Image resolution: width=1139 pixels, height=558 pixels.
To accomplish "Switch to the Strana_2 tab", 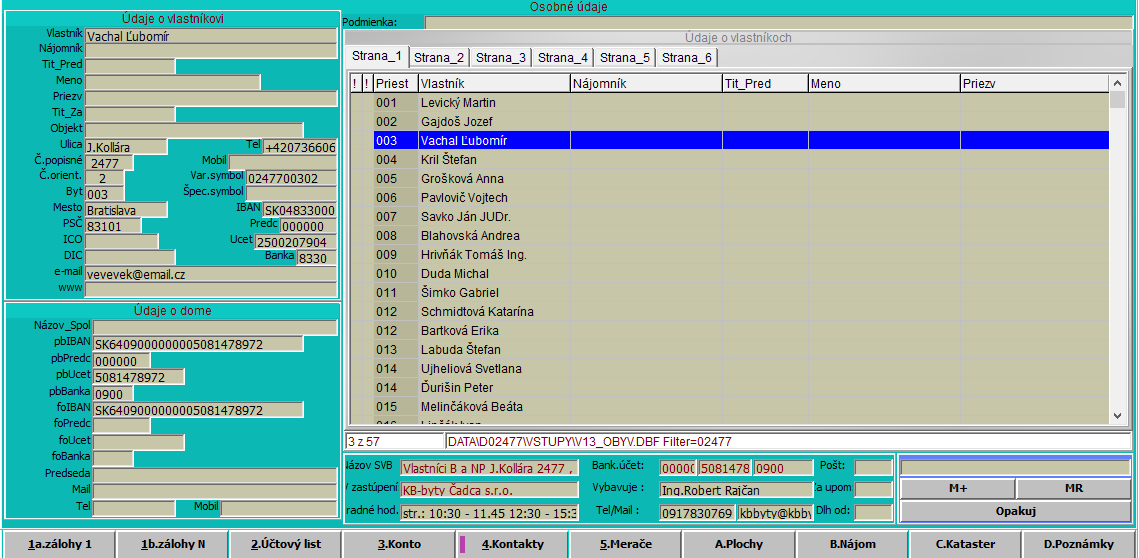I will [x=439, y=58].
